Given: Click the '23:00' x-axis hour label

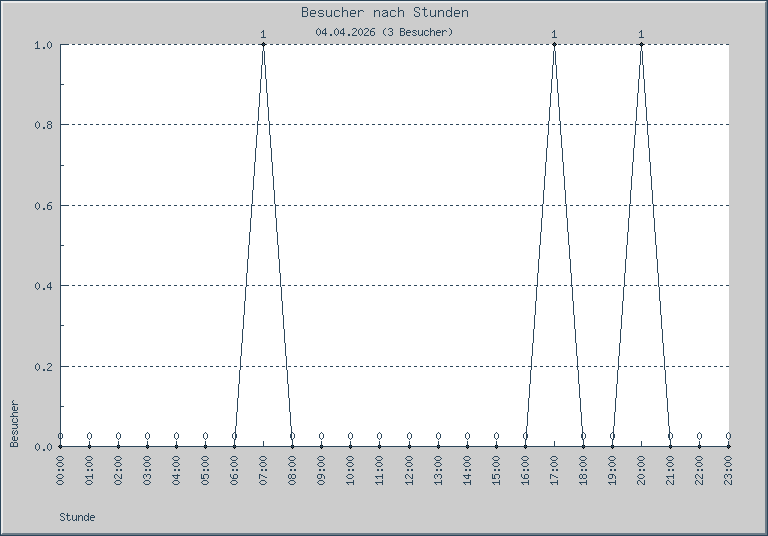Looking at the screenshot, I should (x=728, y=470).
